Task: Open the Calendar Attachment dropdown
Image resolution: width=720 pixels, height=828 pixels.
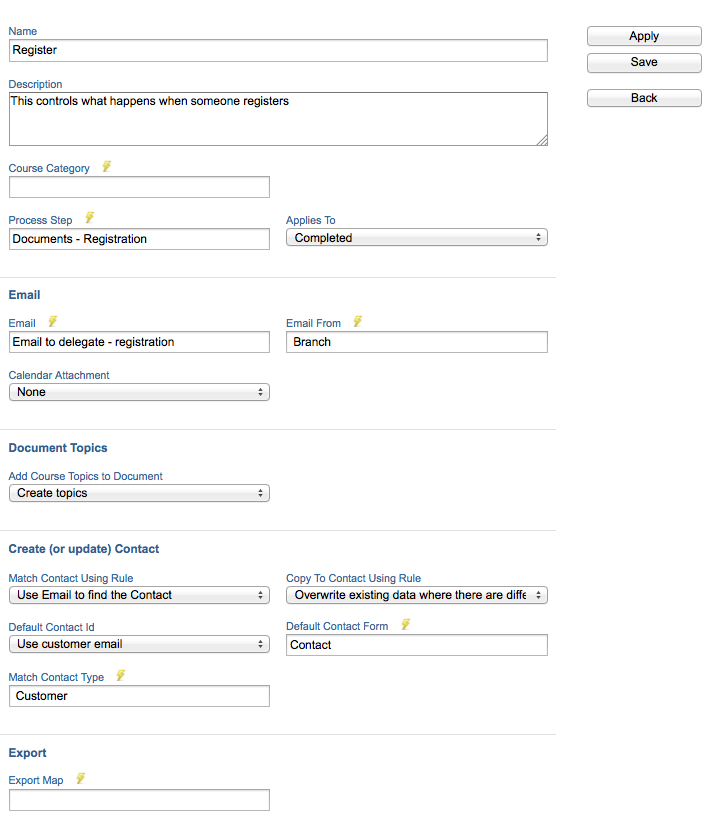Action: tap(139, 392)
